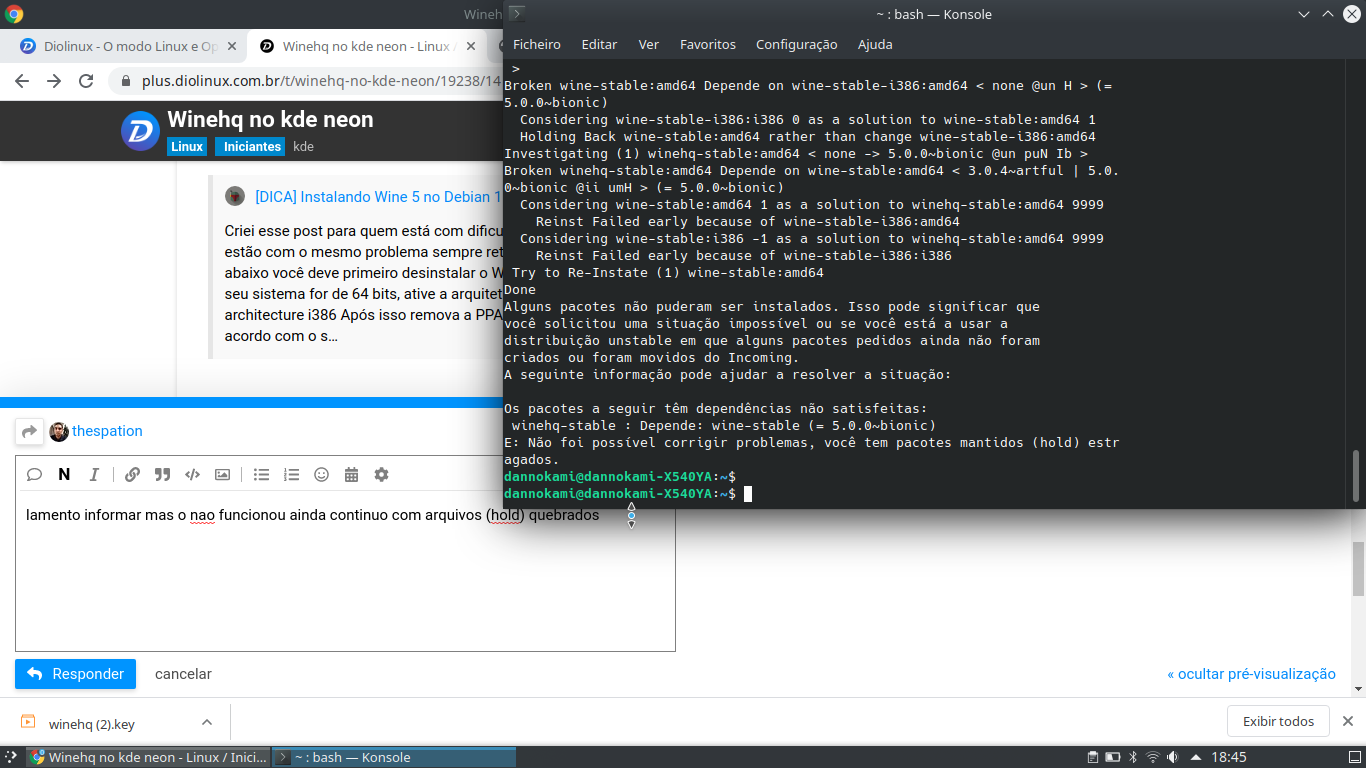Open the emoji picker in the editor
This screenshot has height=768, width=1366.
pos(321,475)
